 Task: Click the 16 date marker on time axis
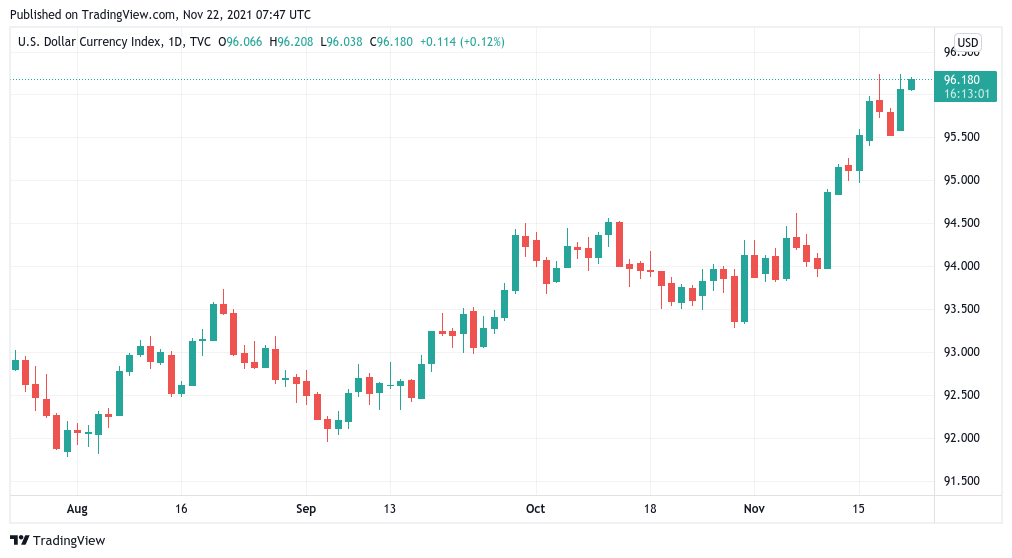tap(181, 509)
